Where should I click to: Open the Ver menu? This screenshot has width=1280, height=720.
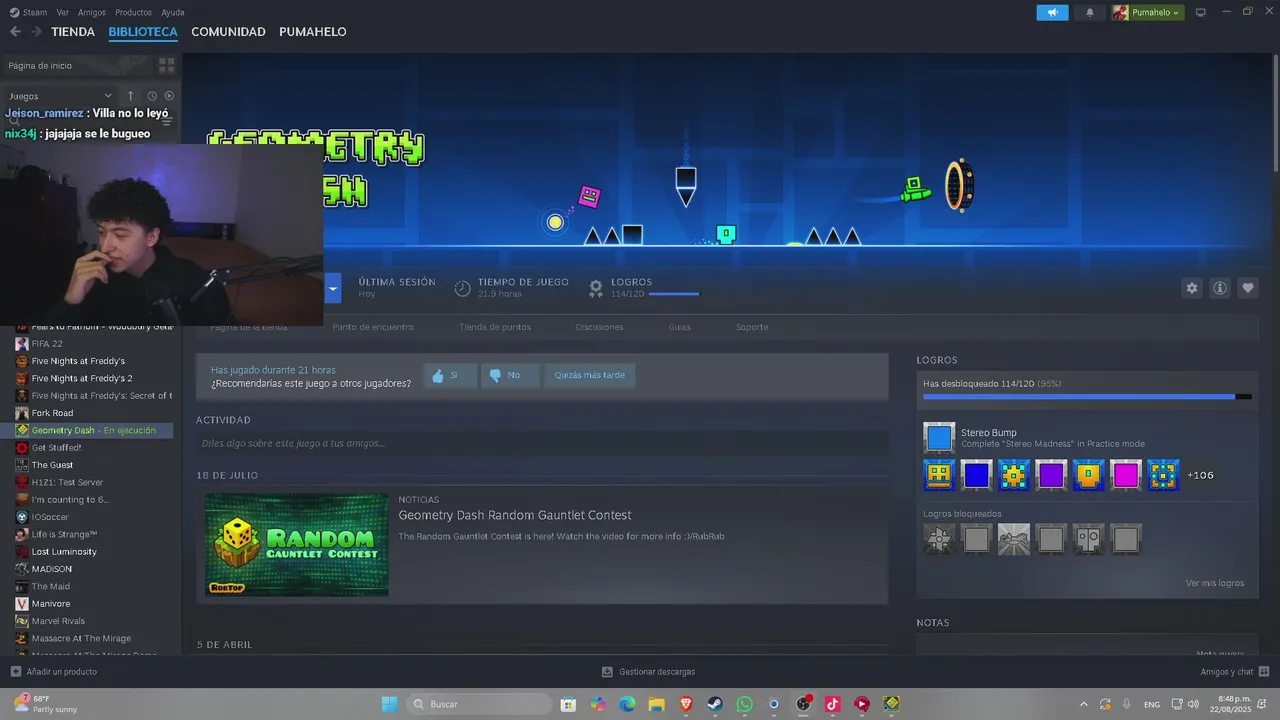[x=63, y=12]
